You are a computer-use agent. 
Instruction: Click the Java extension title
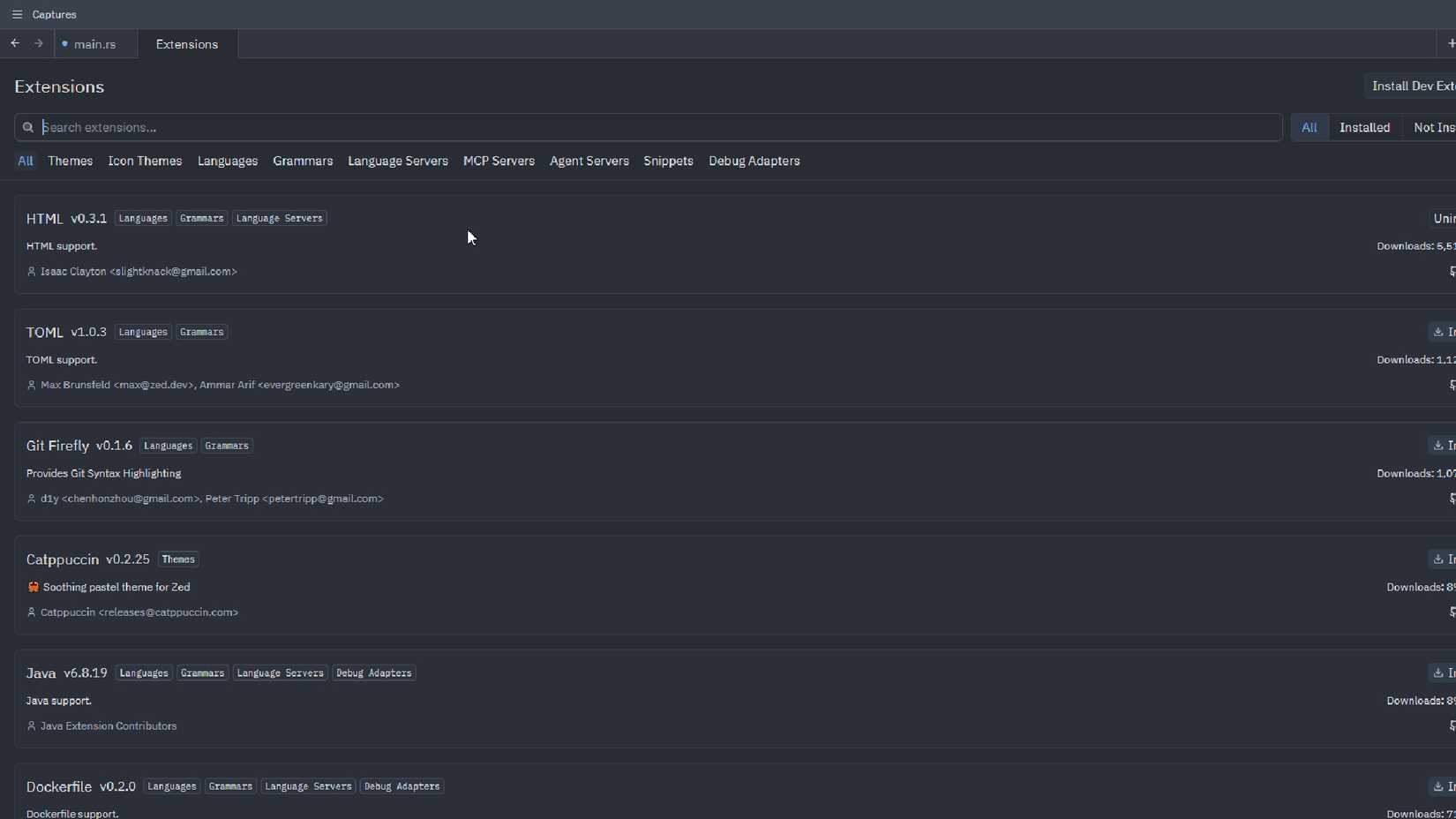click(41, 673)
